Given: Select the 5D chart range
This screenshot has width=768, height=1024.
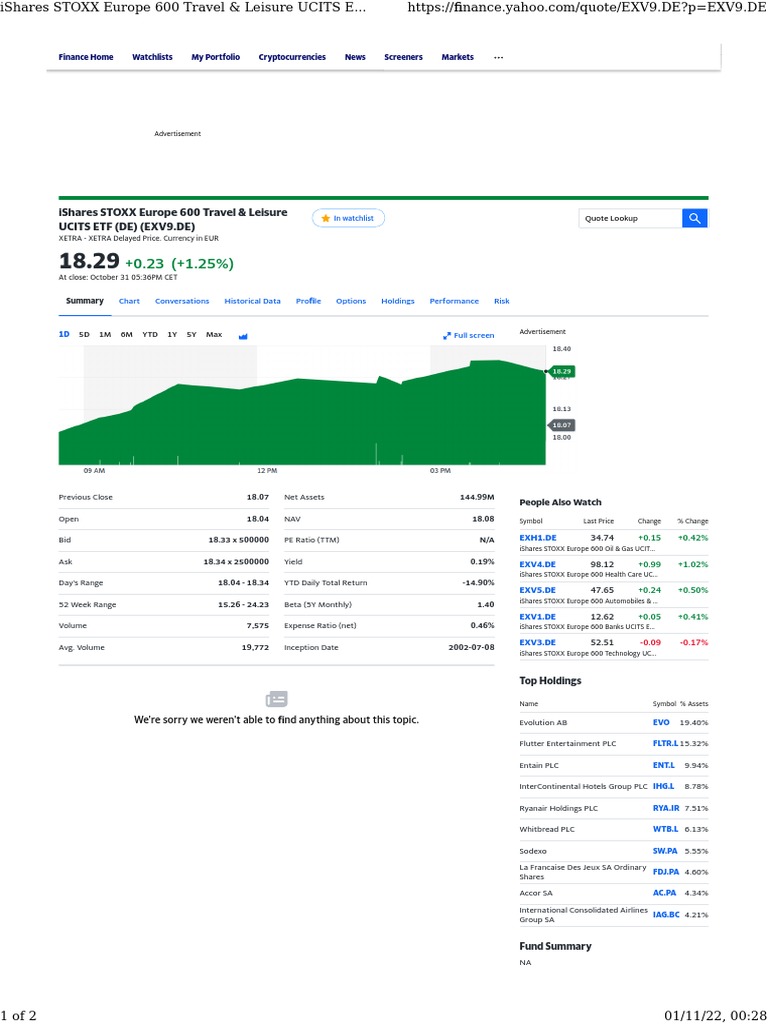Looking at the screenshot, I should 84,334.
